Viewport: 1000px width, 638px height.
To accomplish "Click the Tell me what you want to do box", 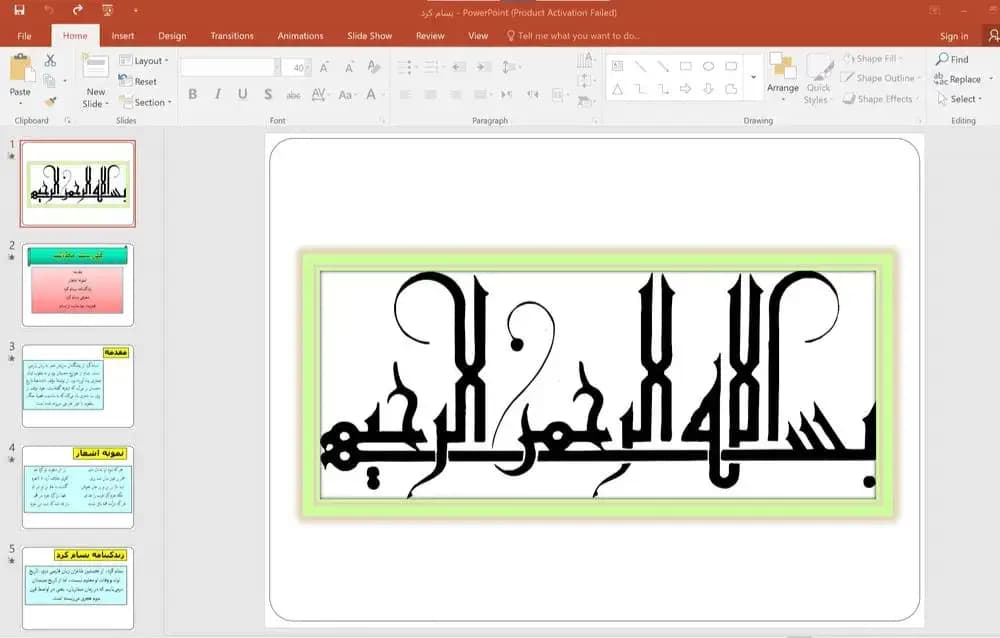I will click(x=574, y=36).
